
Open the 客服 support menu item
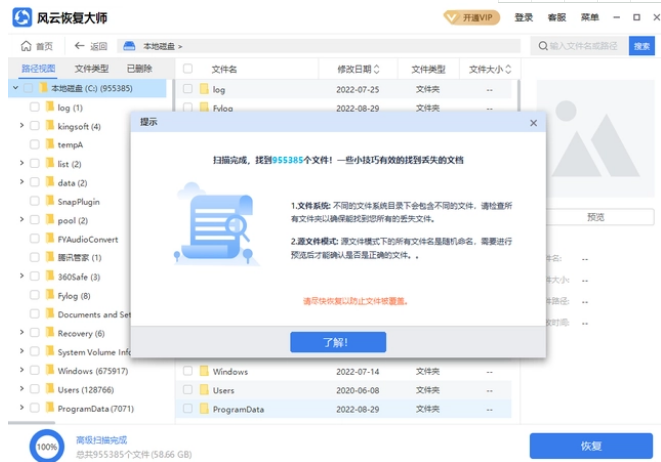tap(556, 18)
